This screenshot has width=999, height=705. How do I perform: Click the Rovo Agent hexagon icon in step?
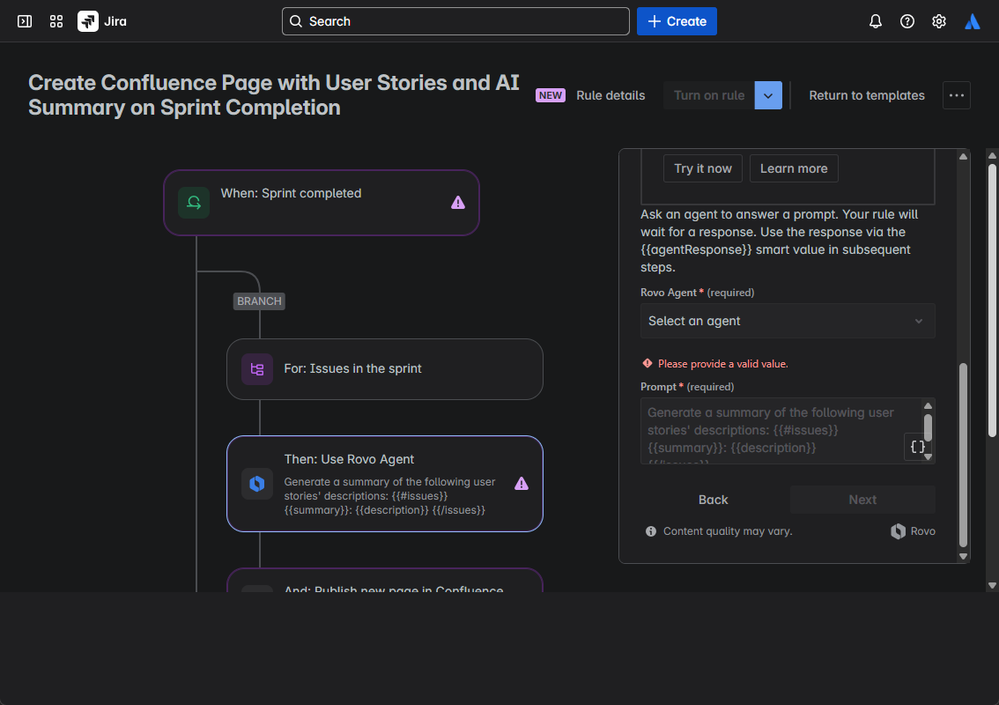[x=257, y=484]
